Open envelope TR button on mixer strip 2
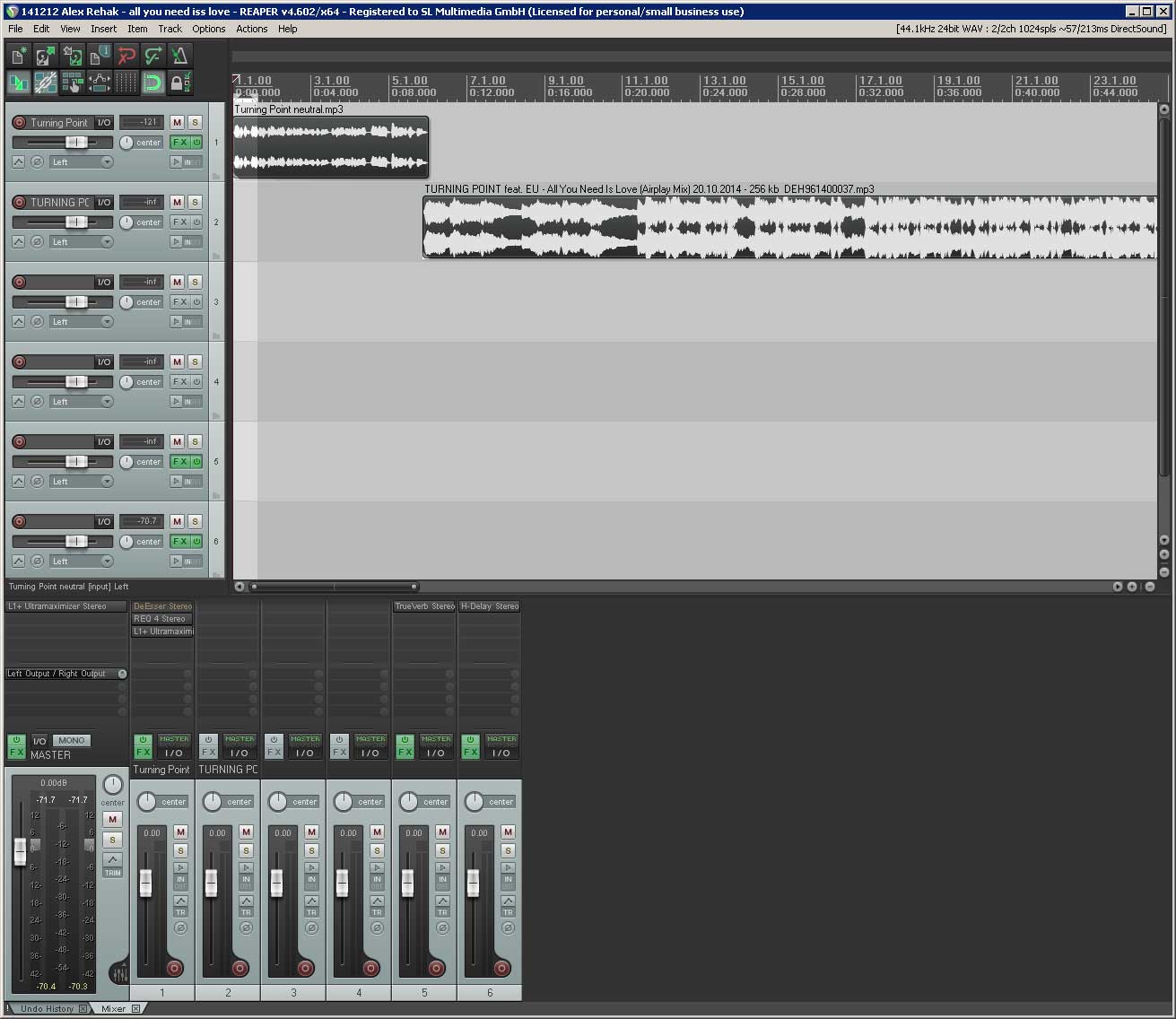1176x1019 pixels. click(x=246, y=911)
